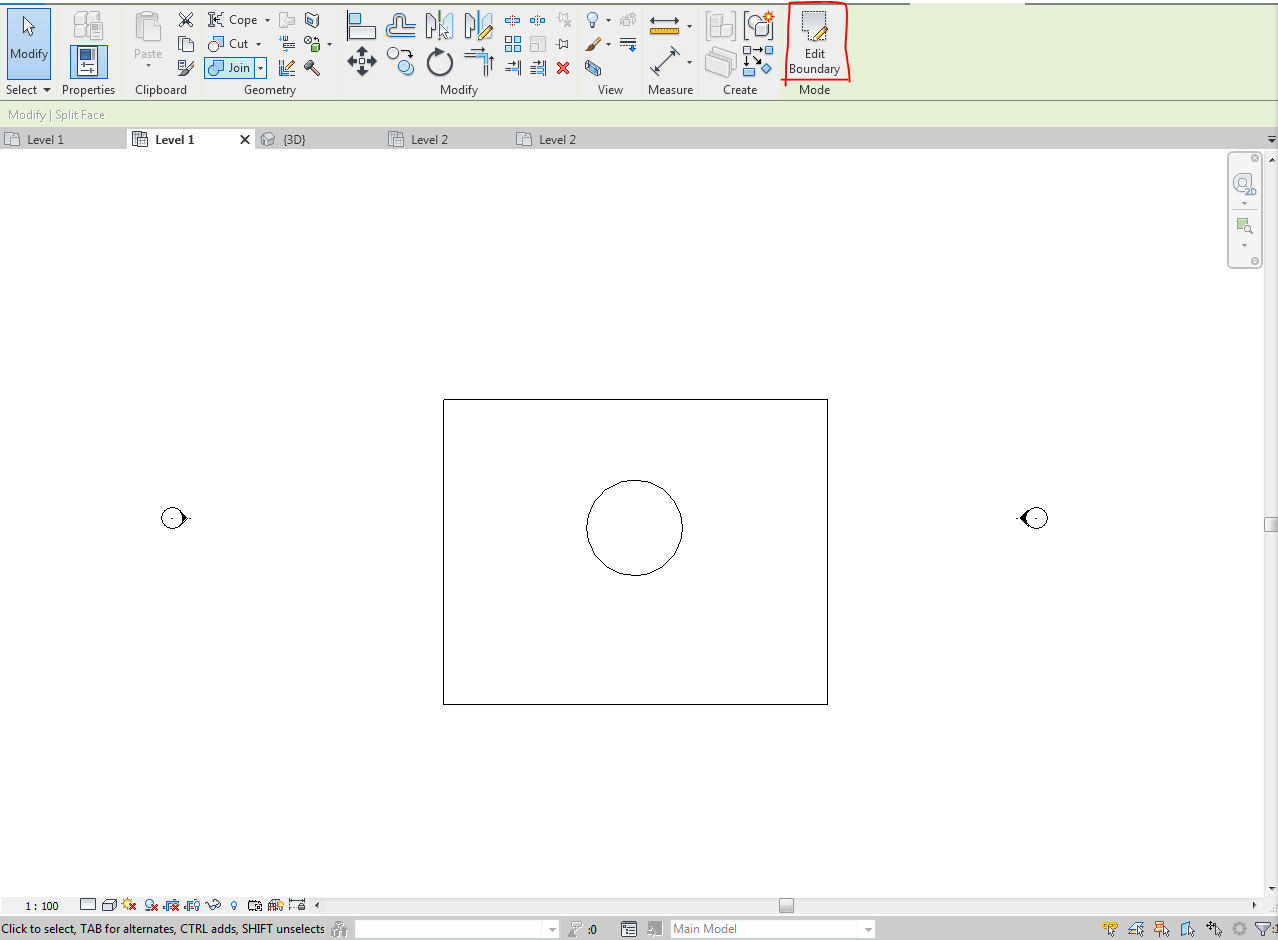Click Temporary Hide/Isolate glasses icon
Viewport: 1278px width, 940px height.
tap(213, 905)
